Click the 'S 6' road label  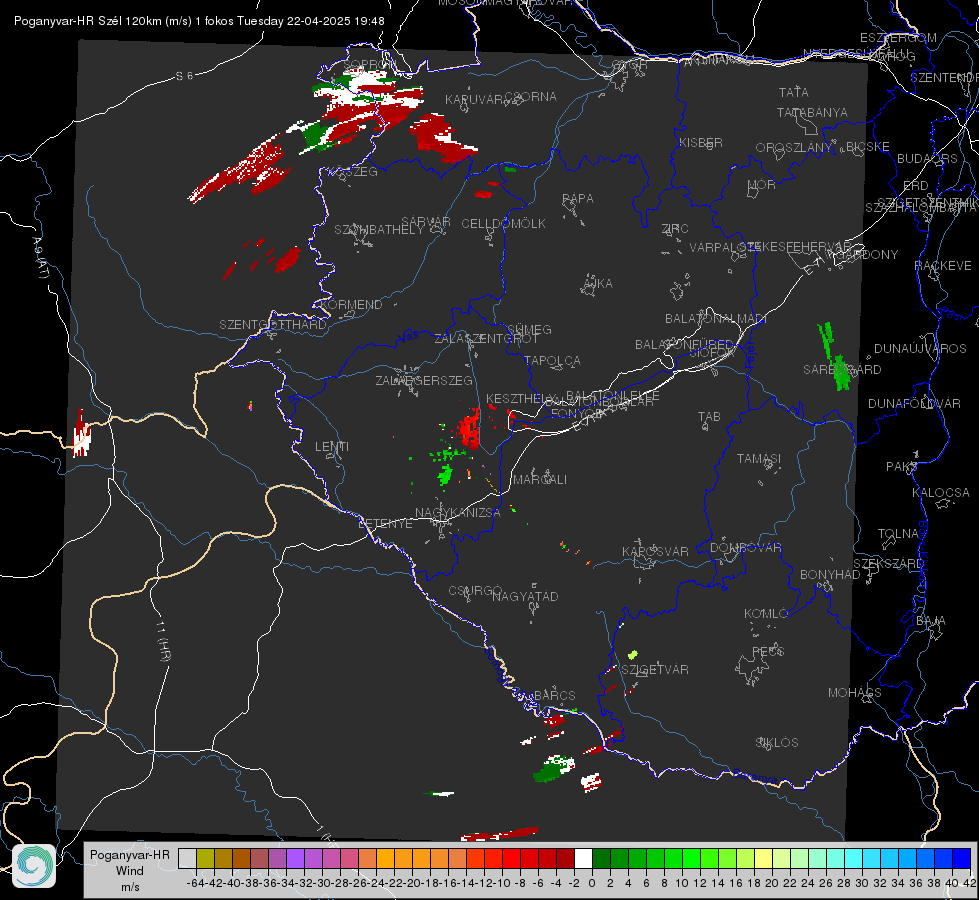(184, 76)
